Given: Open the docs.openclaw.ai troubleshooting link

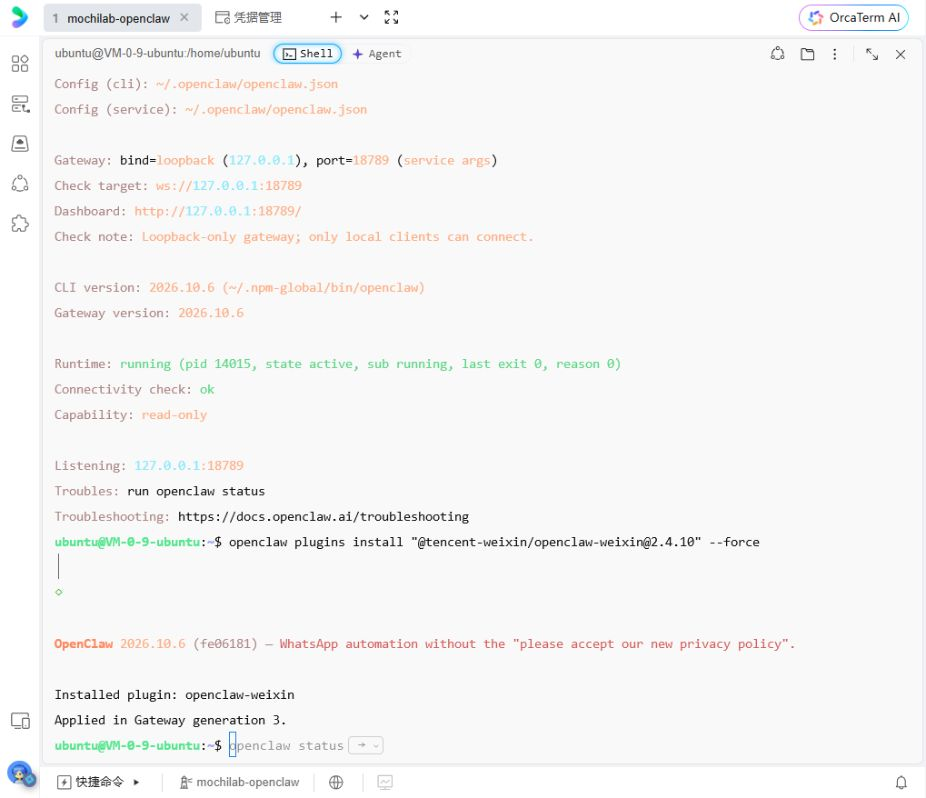Looking at the screenshot, I should tap(323, 516).
